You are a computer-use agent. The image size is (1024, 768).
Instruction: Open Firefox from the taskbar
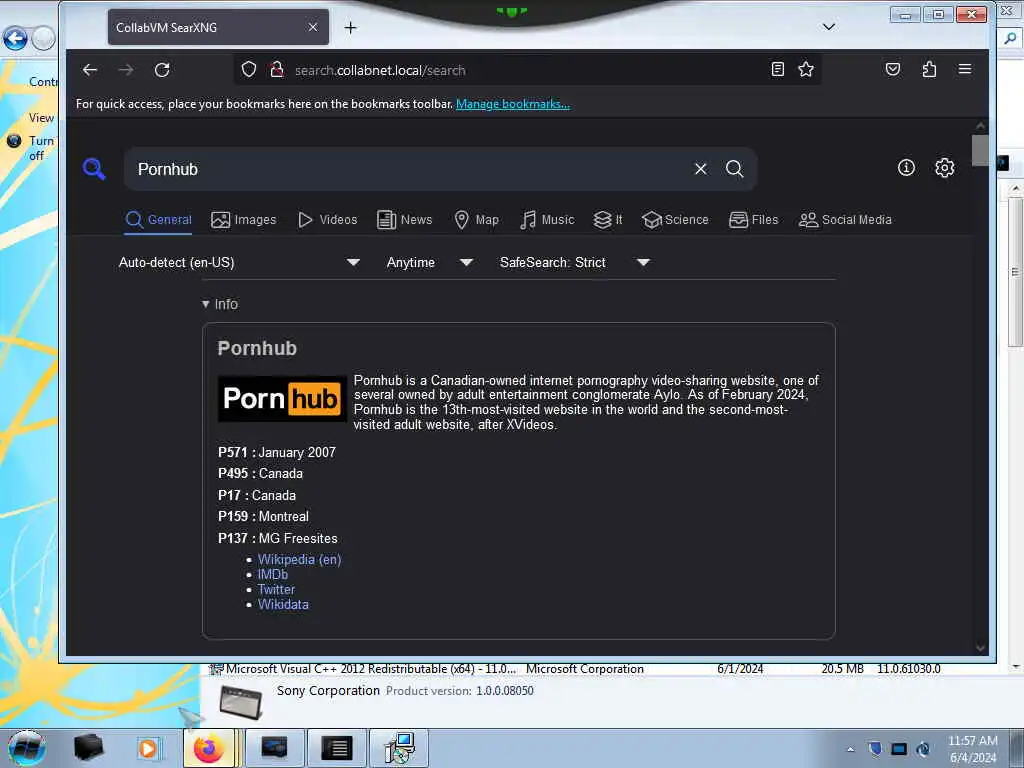point(208,748)
